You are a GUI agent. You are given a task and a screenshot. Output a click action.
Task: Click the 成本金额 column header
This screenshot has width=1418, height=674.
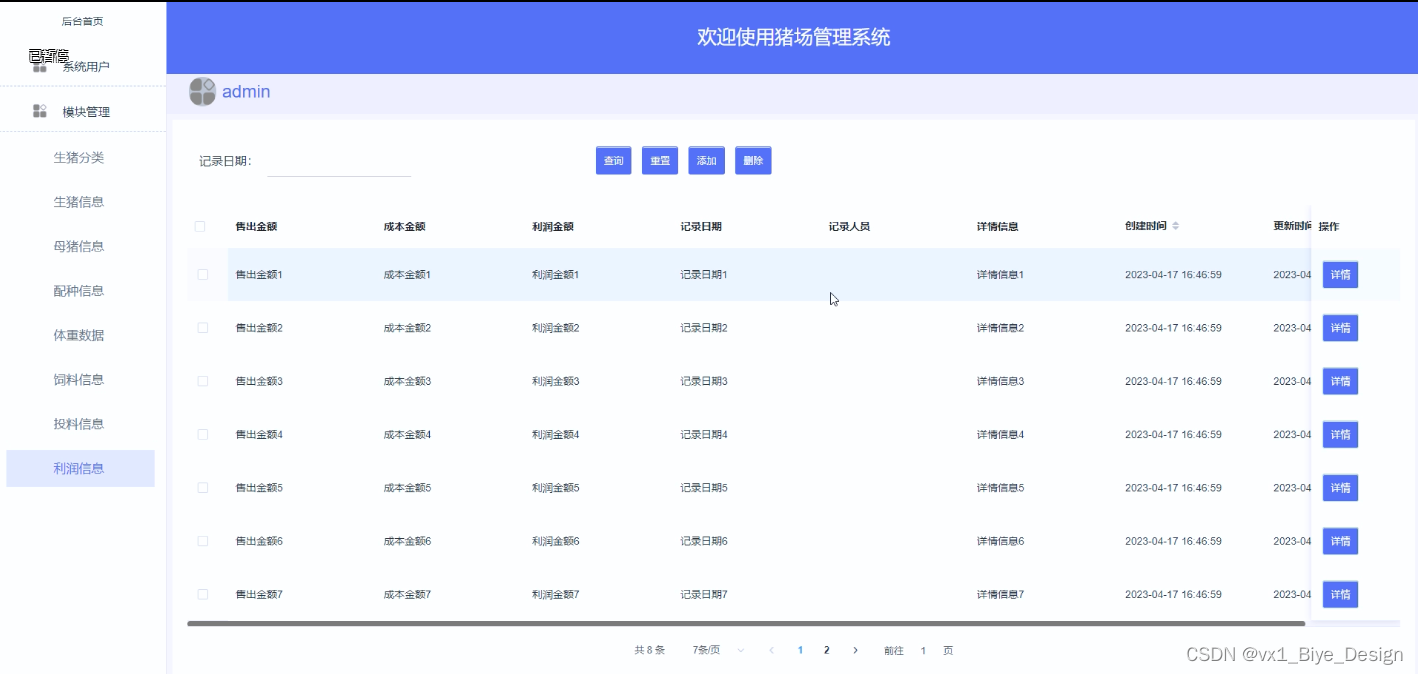point(405,227)
